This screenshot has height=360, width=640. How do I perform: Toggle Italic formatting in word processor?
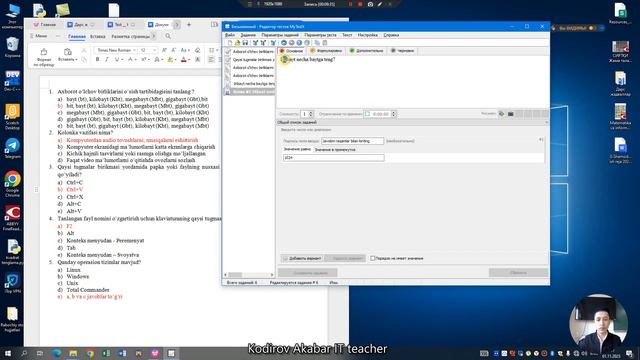[107, 60]
